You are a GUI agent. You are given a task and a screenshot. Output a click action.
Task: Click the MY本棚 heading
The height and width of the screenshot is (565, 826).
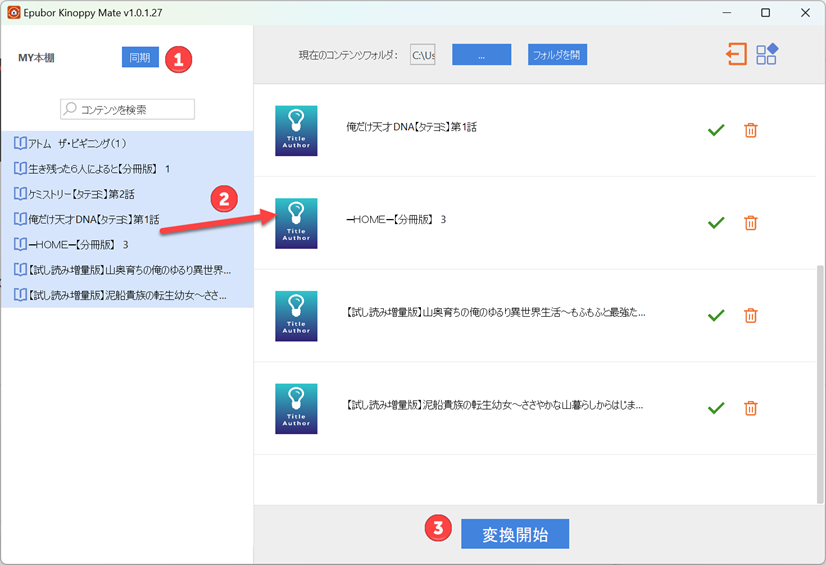(36, 57)
